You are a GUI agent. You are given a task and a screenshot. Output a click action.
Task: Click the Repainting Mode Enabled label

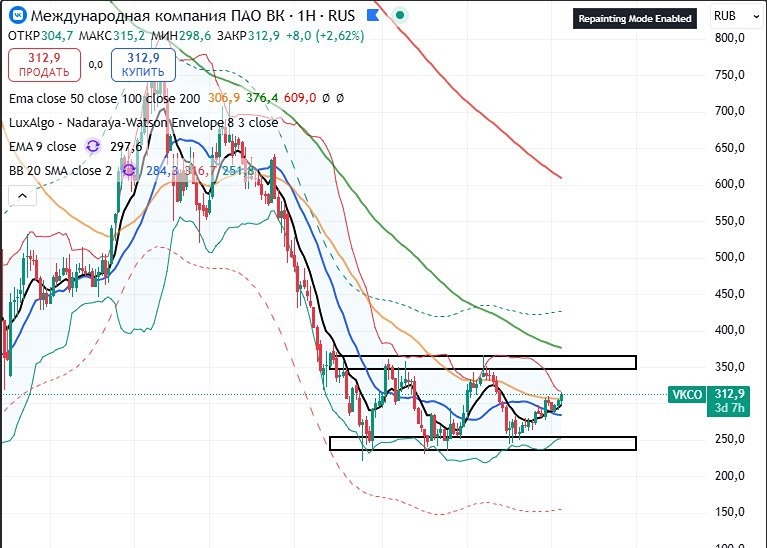click(635, 19)
